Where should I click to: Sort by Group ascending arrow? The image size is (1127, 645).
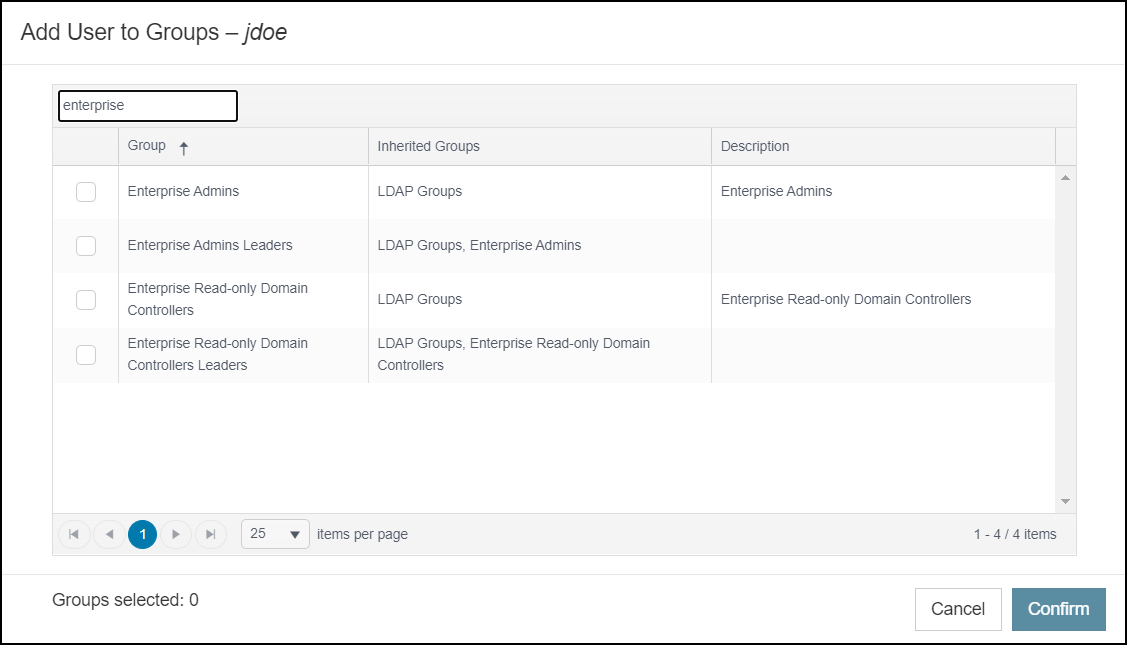(184, 148)
